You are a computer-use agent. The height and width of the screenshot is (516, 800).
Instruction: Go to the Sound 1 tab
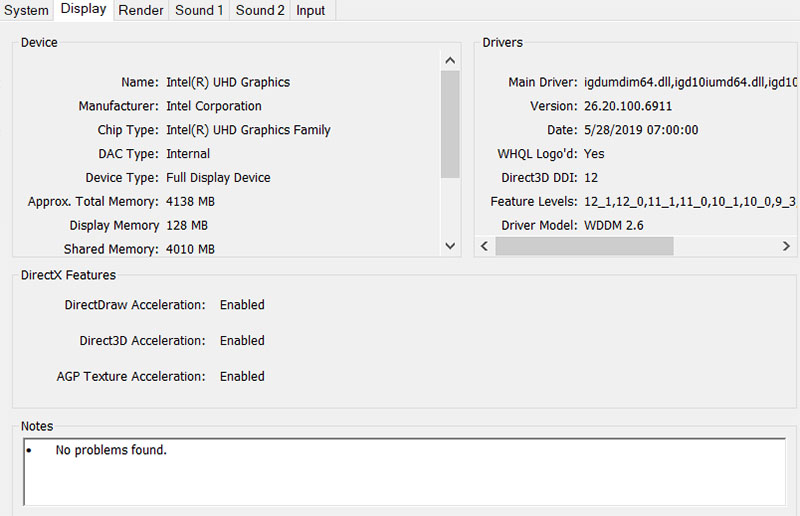click(x=200, y=10)
